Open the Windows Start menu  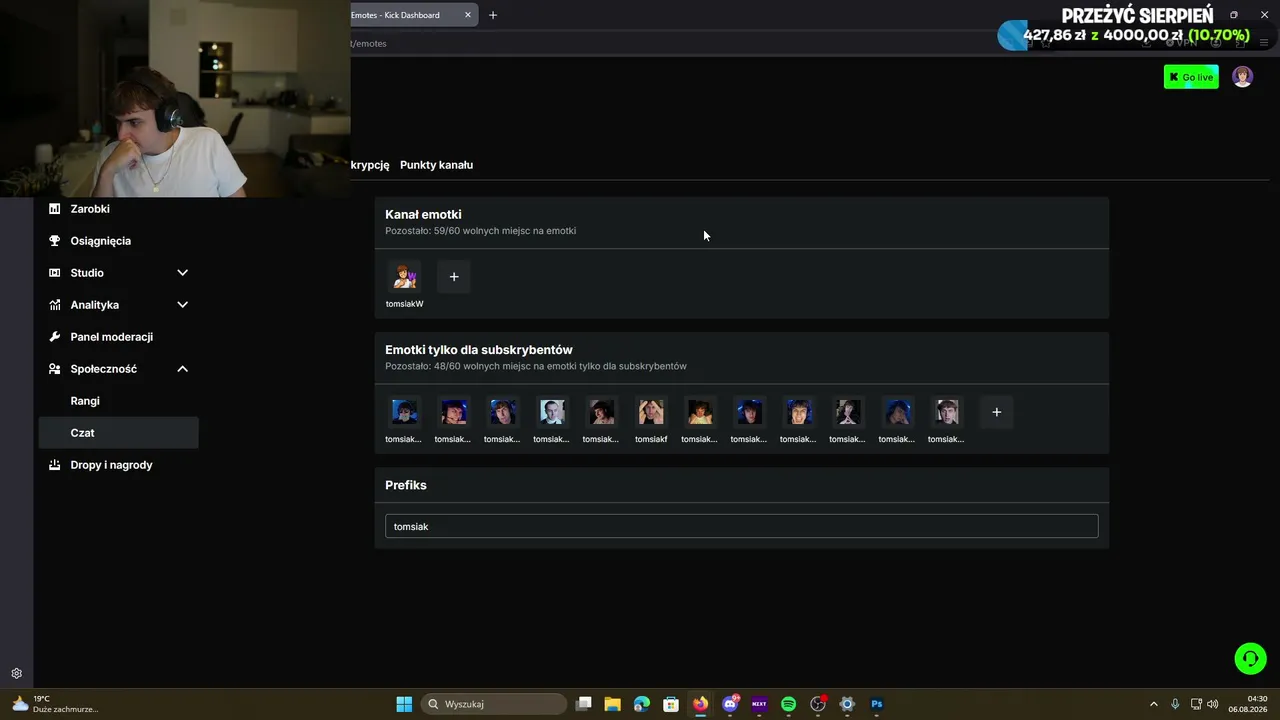pos(404,704)
